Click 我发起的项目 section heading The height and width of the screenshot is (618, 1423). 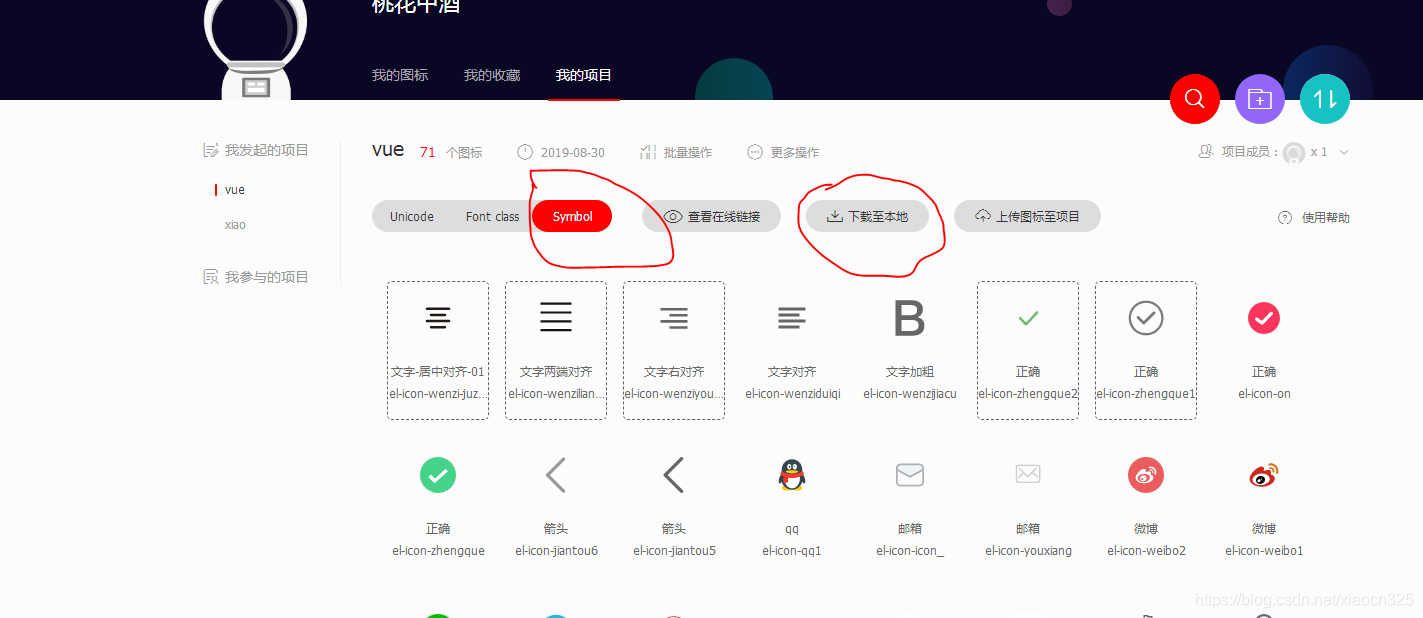point(256,150)
